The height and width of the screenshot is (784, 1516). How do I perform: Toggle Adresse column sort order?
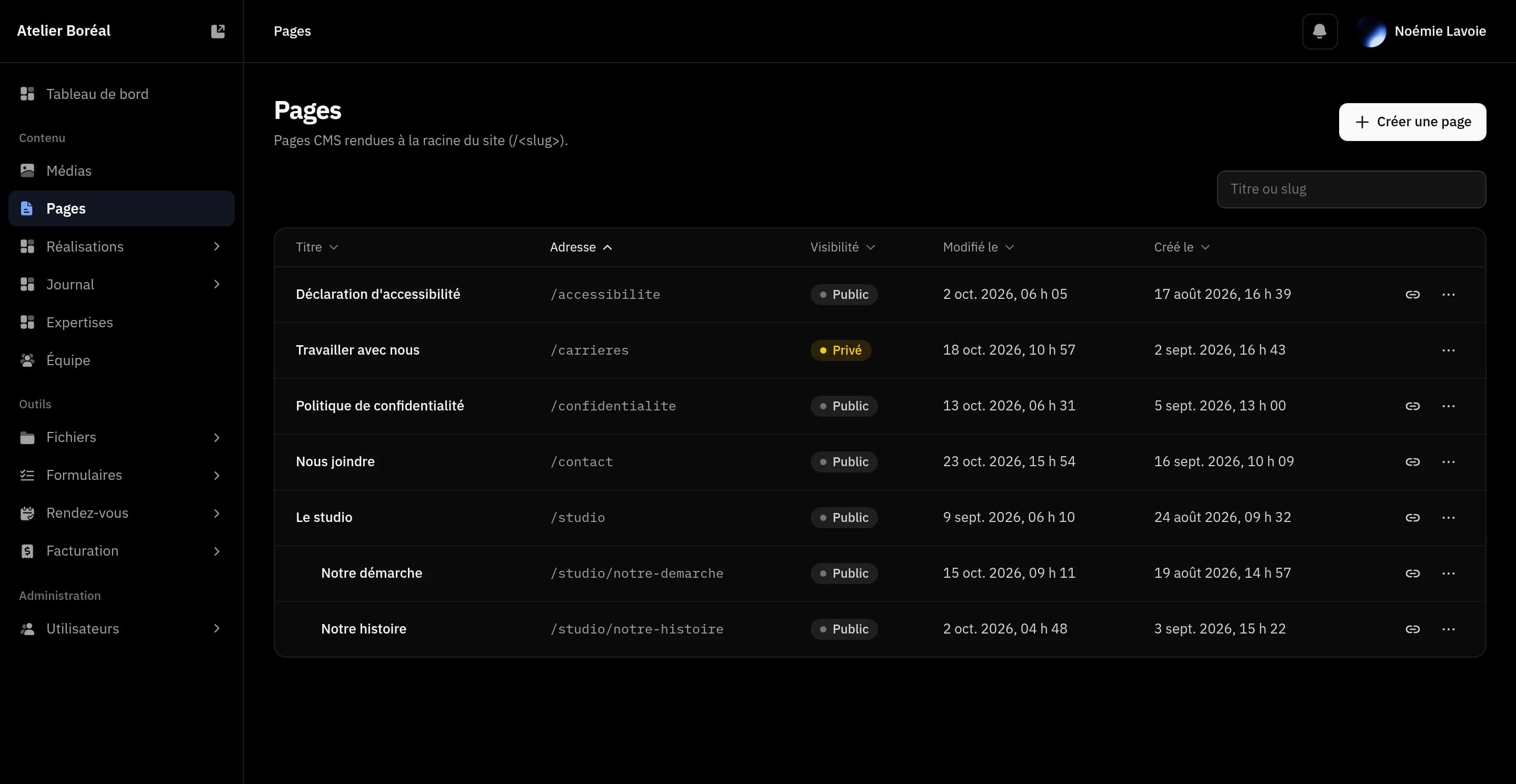581,247
